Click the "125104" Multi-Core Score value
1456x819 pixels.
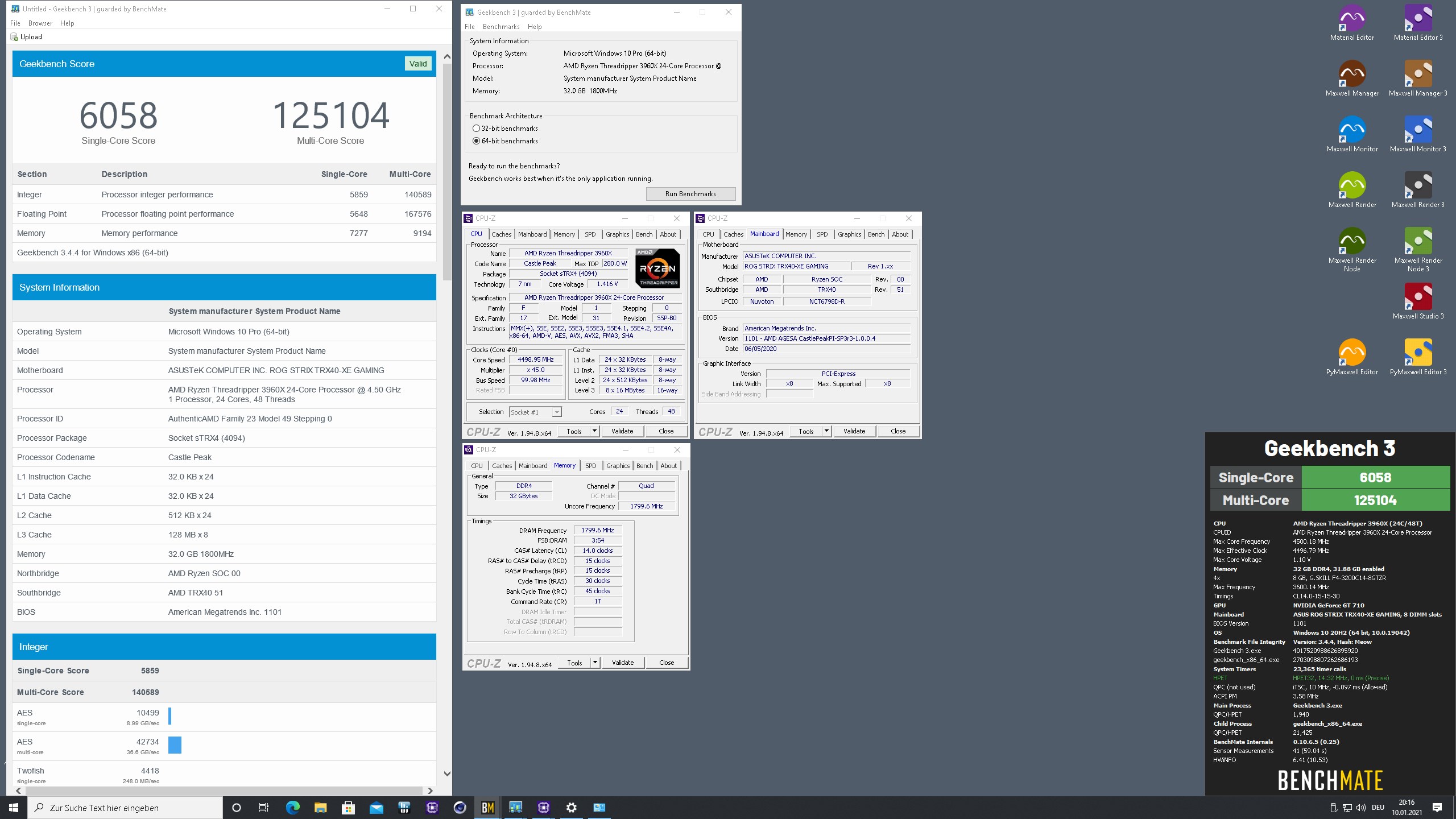click(x=330, y=115)
